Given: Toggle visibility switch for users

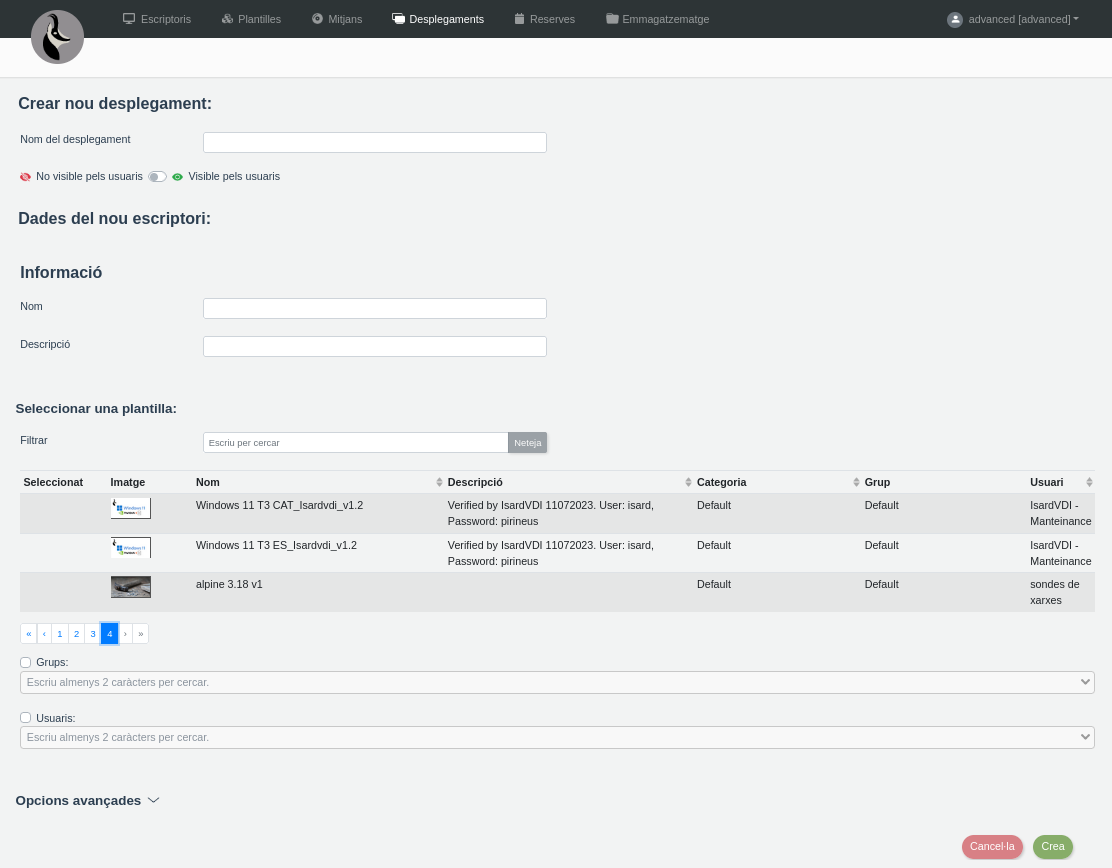Looking at the screenshot, I should point(157,177).
